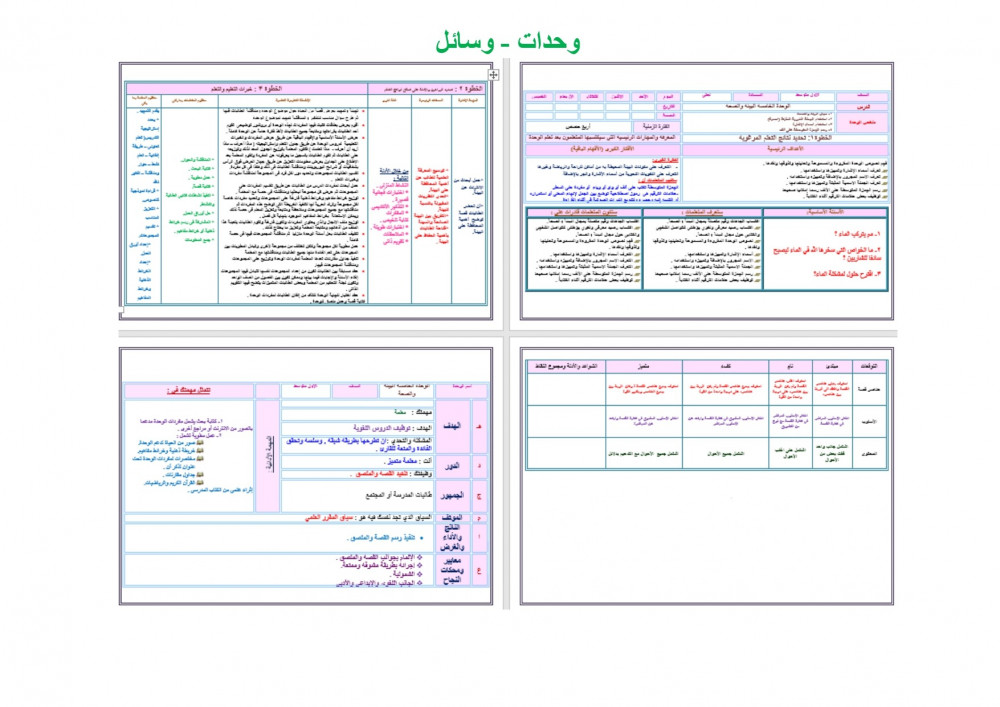
Task: Click the table move handle icon
Action: [x=493, y=74]
